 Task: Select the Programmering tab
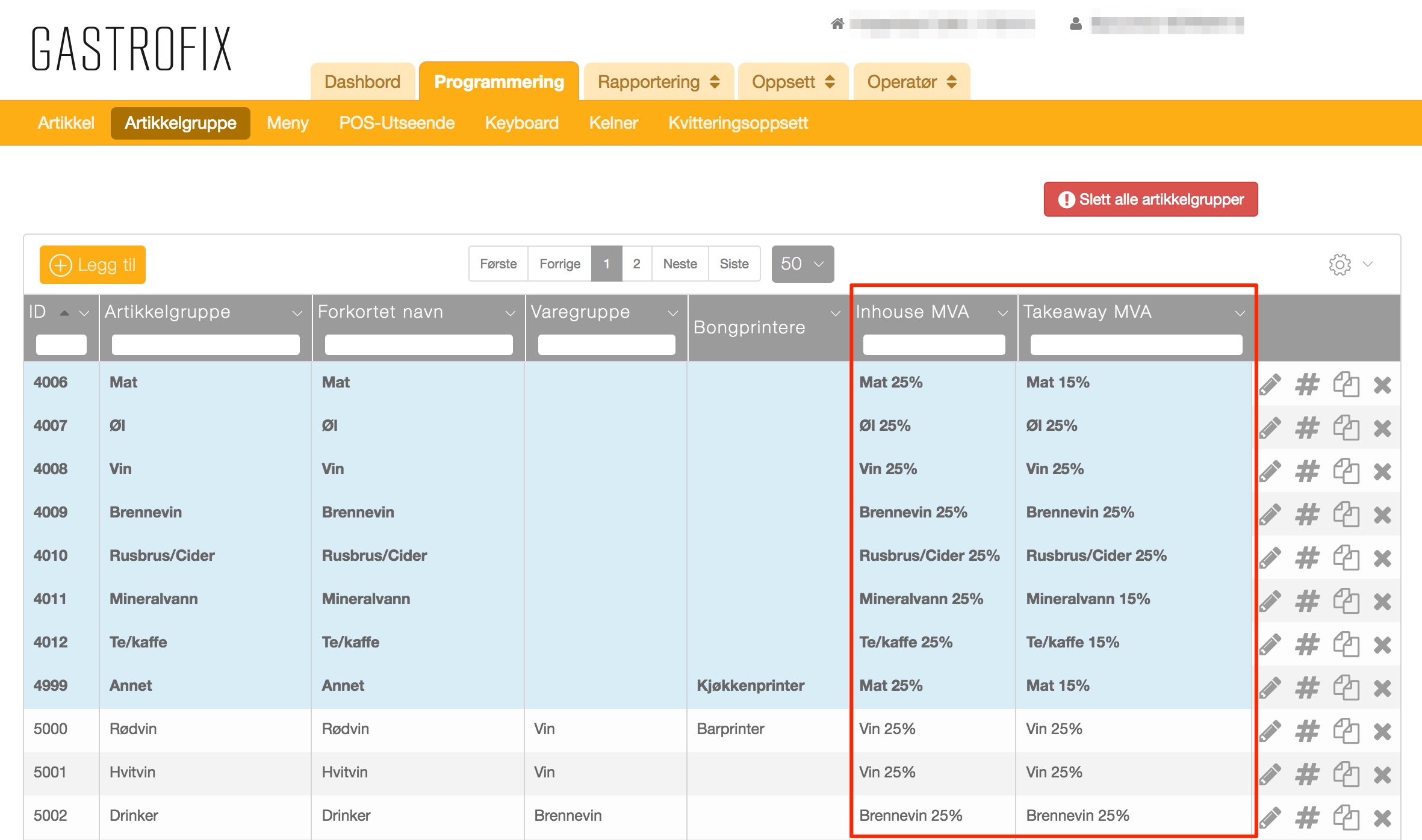coord(499,81)
